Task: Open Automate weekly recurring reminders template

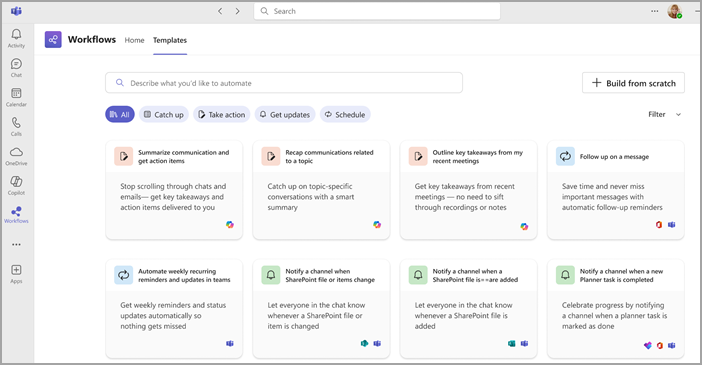Action: coord(174,309)
